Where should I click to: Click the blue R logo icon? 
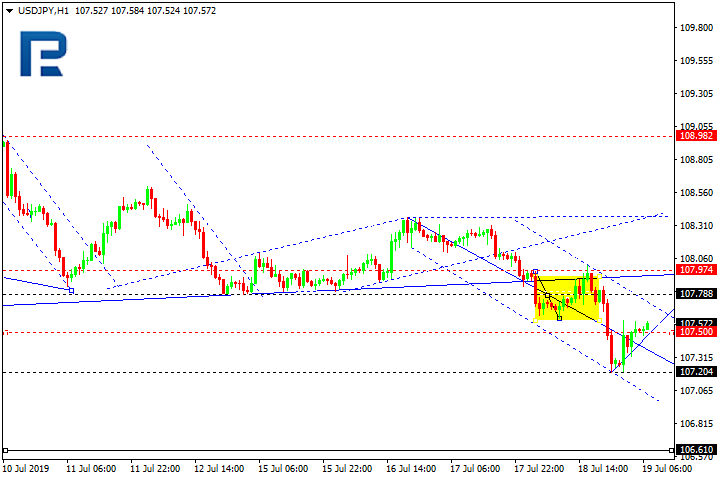point(43,53)
